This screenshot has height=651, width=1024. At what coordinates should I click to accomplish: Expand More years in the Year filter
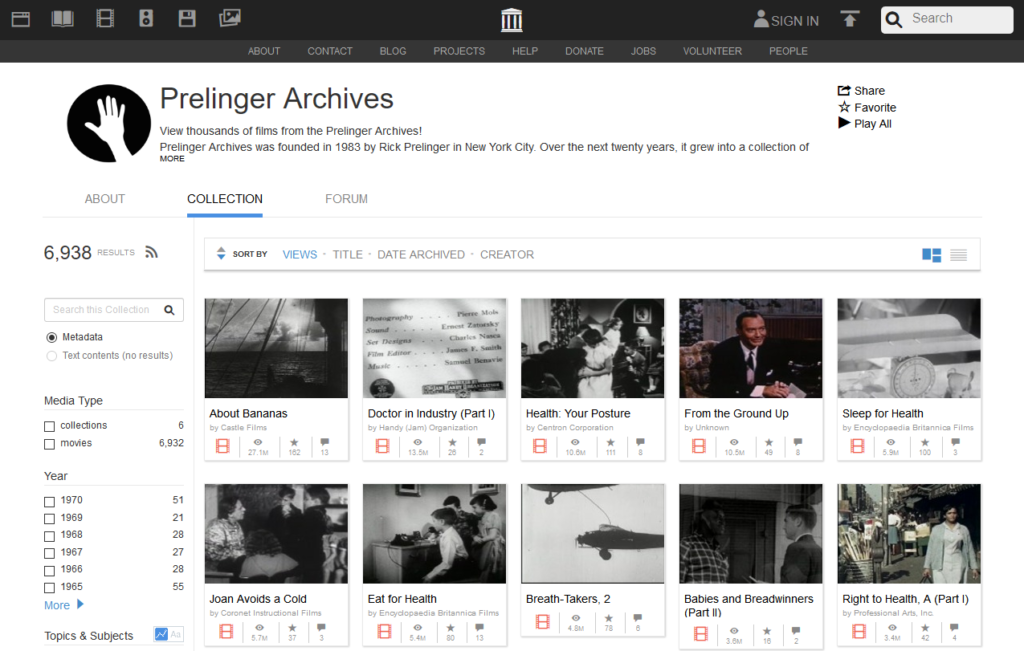[x=64, y=605]
